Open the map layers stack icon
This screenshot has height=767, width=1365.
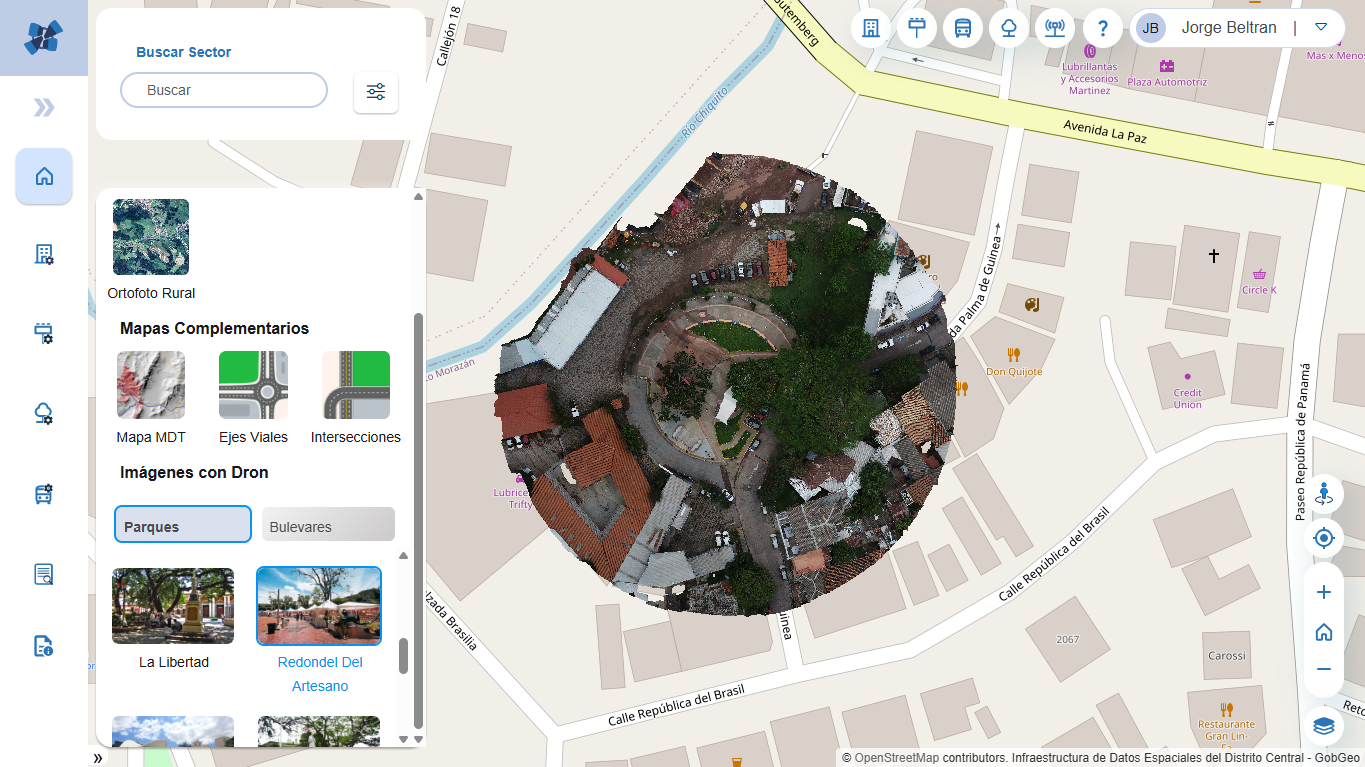click(x=1324, y=726)
